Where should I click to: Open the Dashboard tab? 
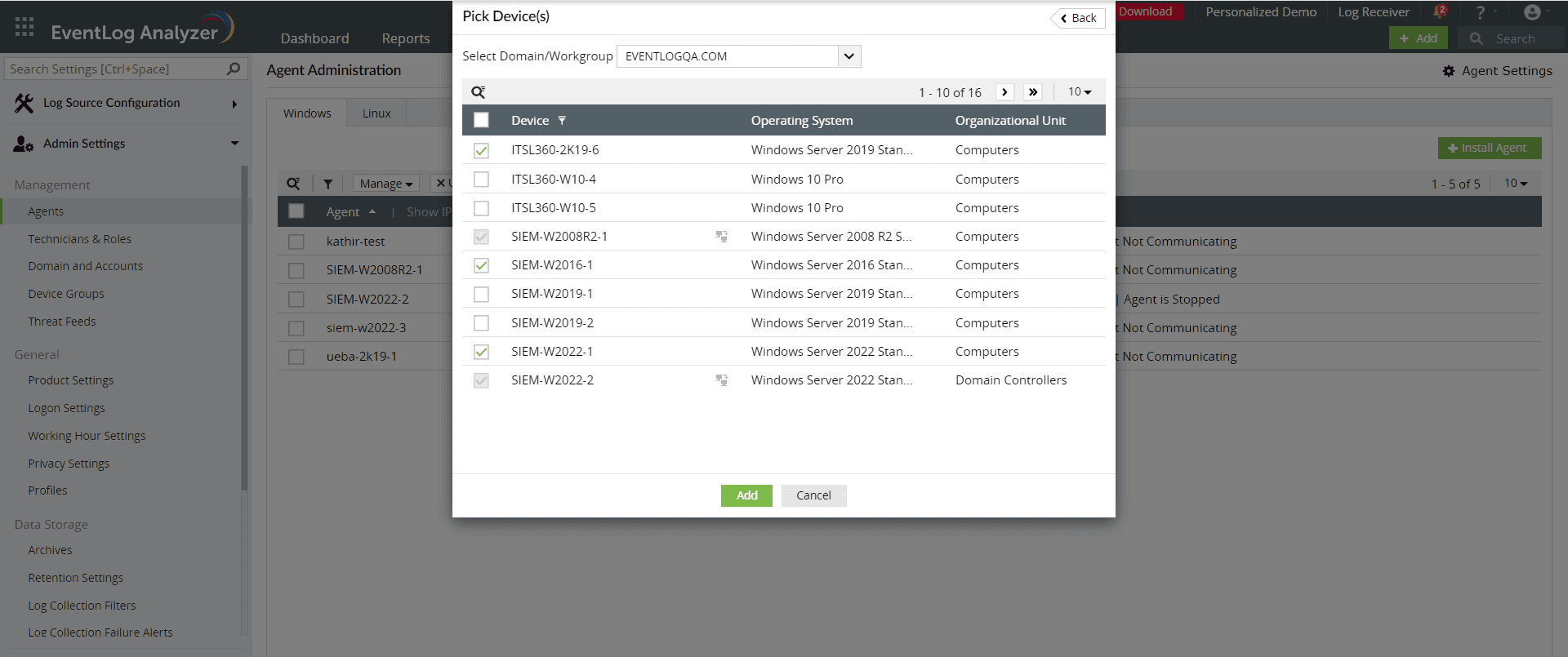click(x=314, y=38)
